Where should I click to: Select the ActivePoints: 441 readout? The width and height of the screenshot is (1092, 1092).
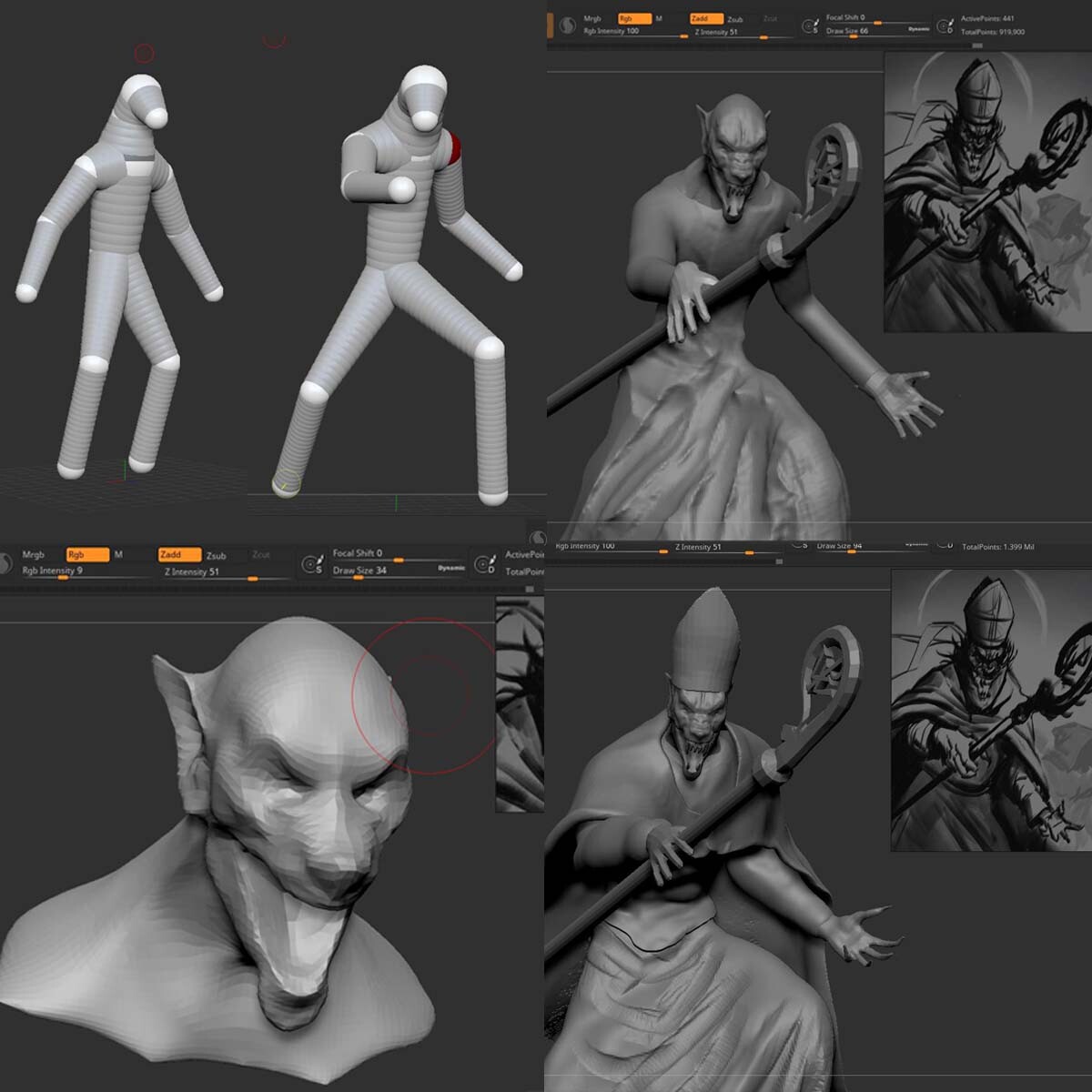click(x=987, y=18)
